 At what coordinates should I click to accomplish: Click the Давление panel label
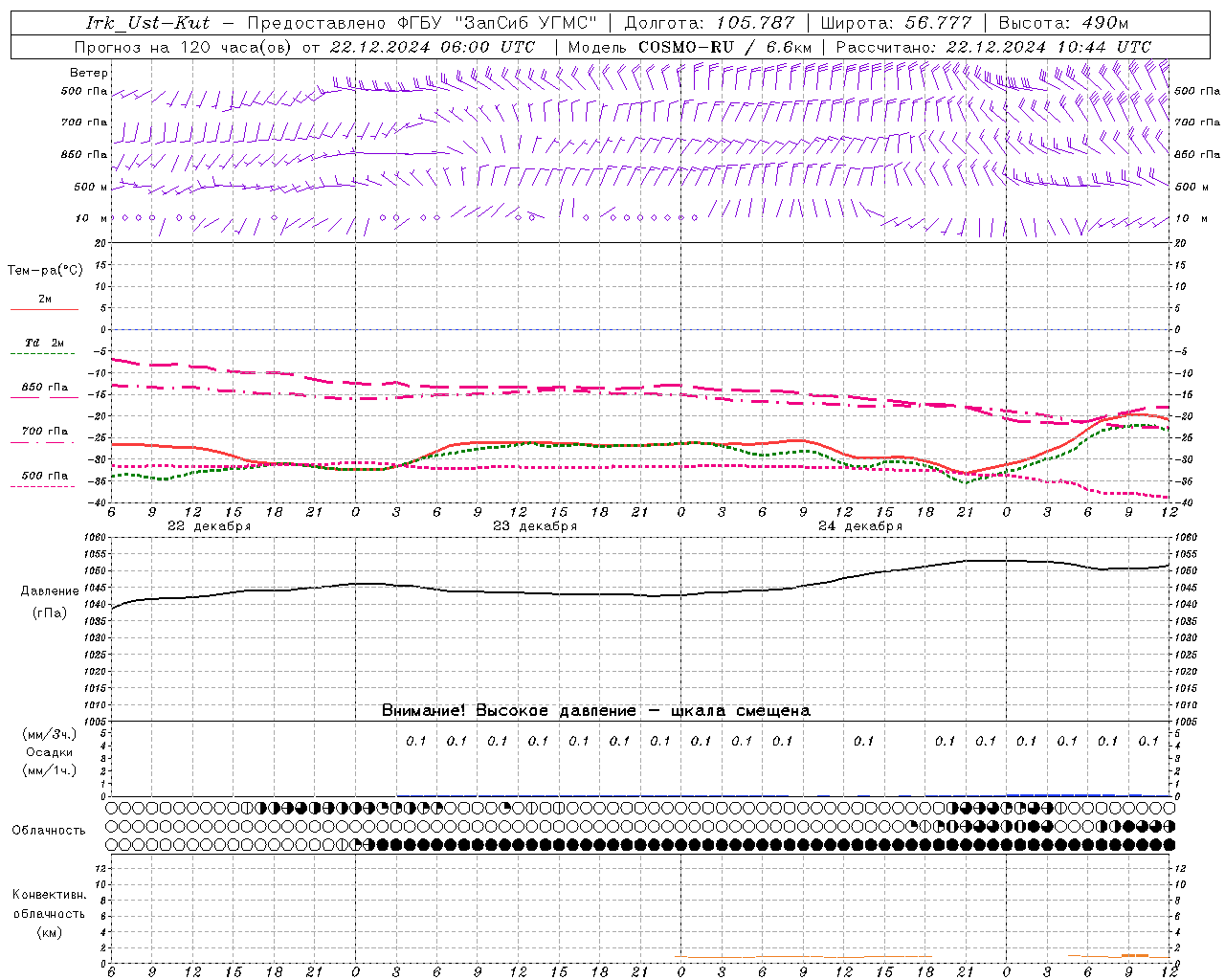pos(50,591)
